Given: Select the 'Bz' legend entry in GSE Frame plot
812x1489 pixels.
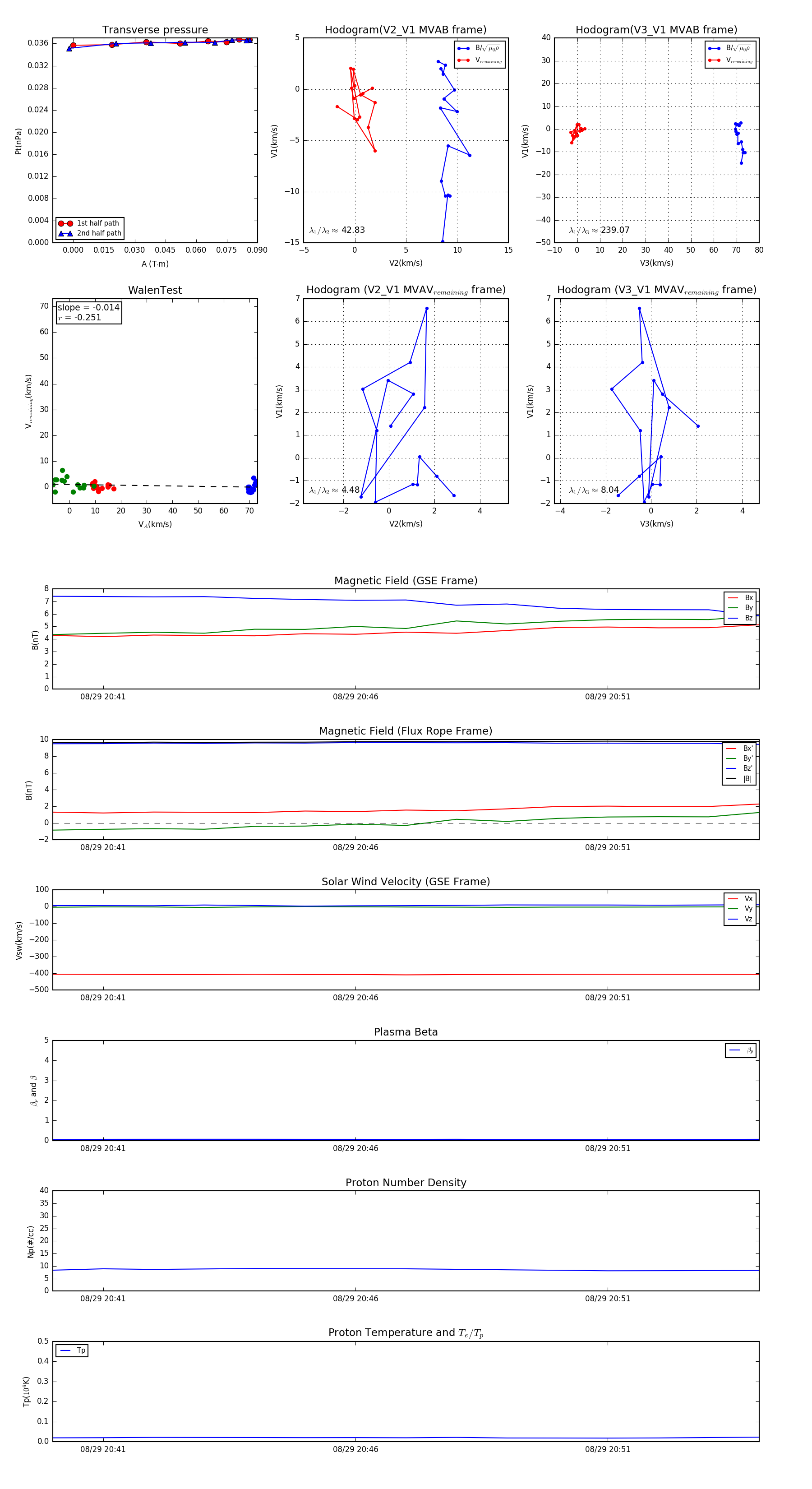Looking at the screenshot, I should click(741, 618).
